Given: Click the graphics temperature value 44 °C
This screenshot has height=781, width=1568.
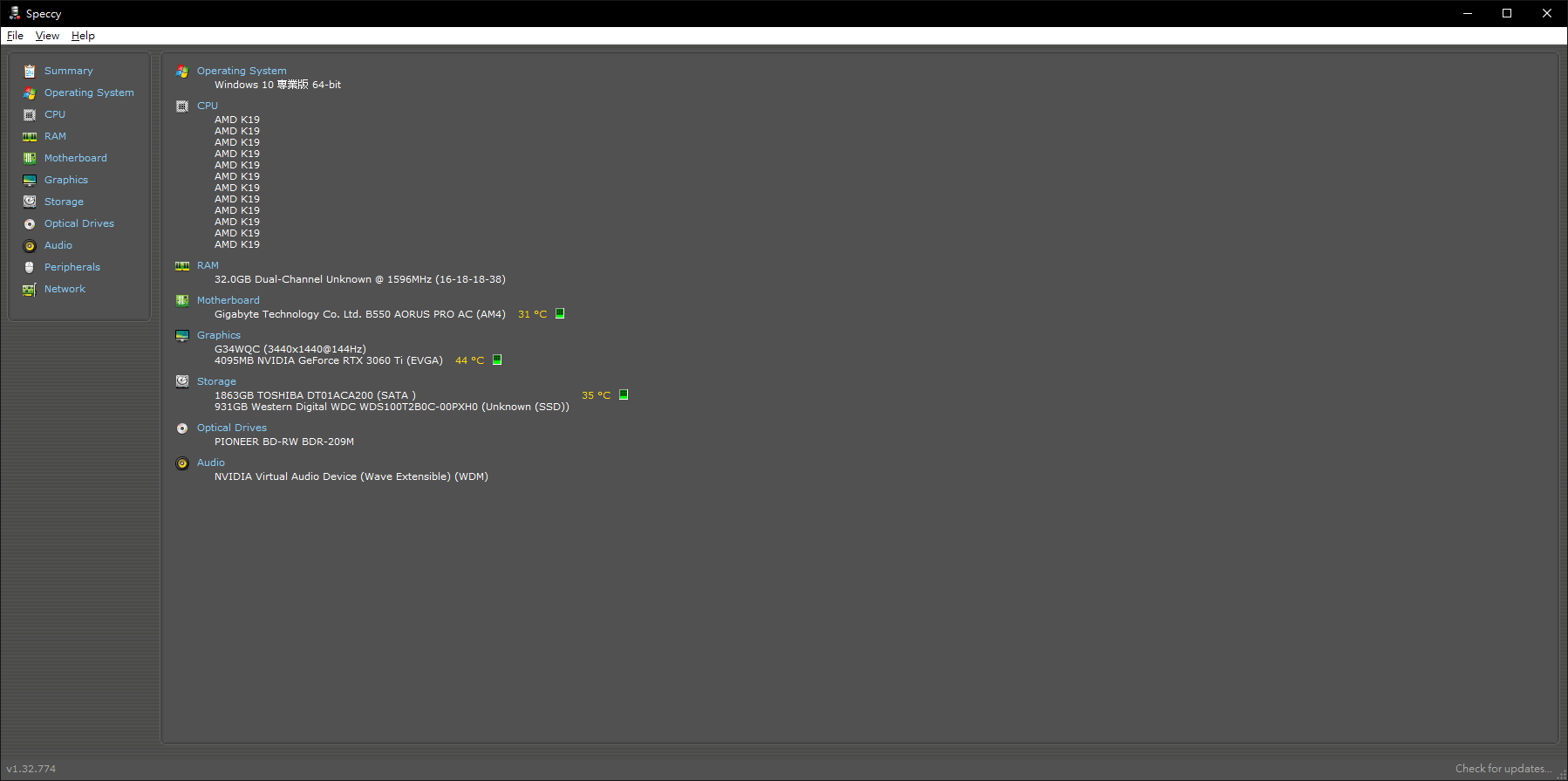Looking at the screenshot, I should 469,360.
